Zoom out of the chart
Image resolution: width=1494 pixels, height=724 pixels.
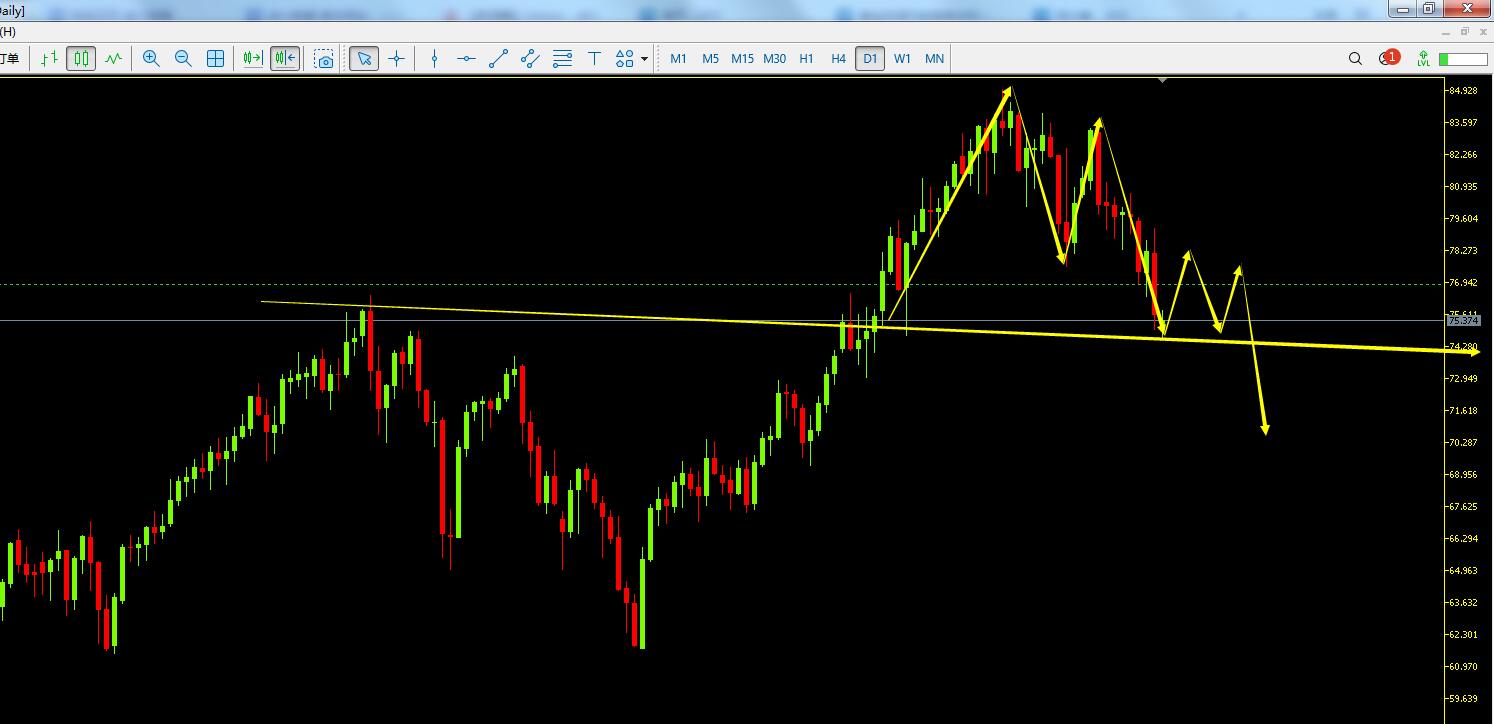(183, 59)
